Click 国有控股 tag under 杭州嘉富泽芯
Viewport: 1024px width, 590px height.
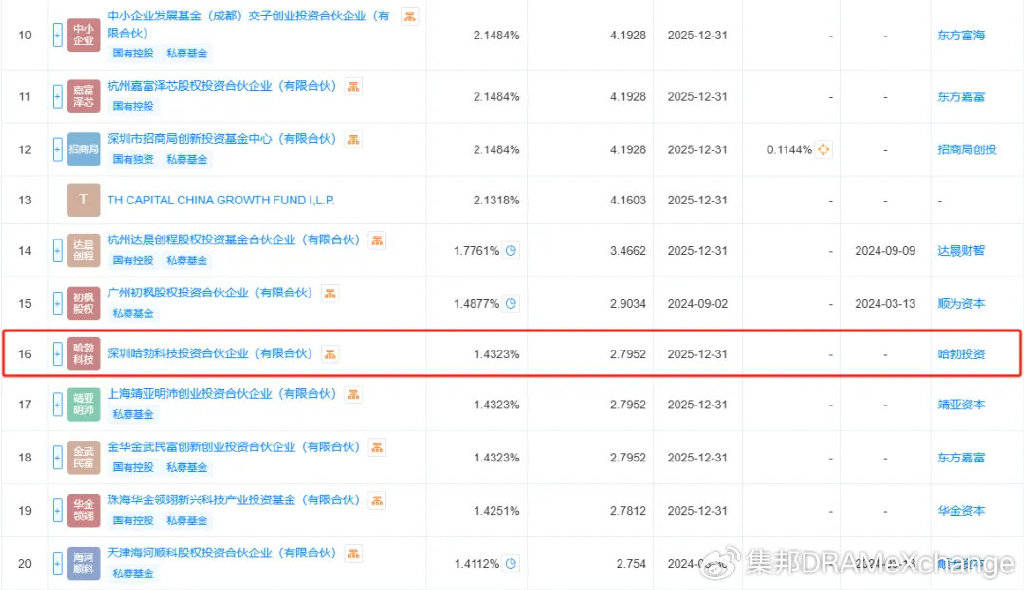133,106
